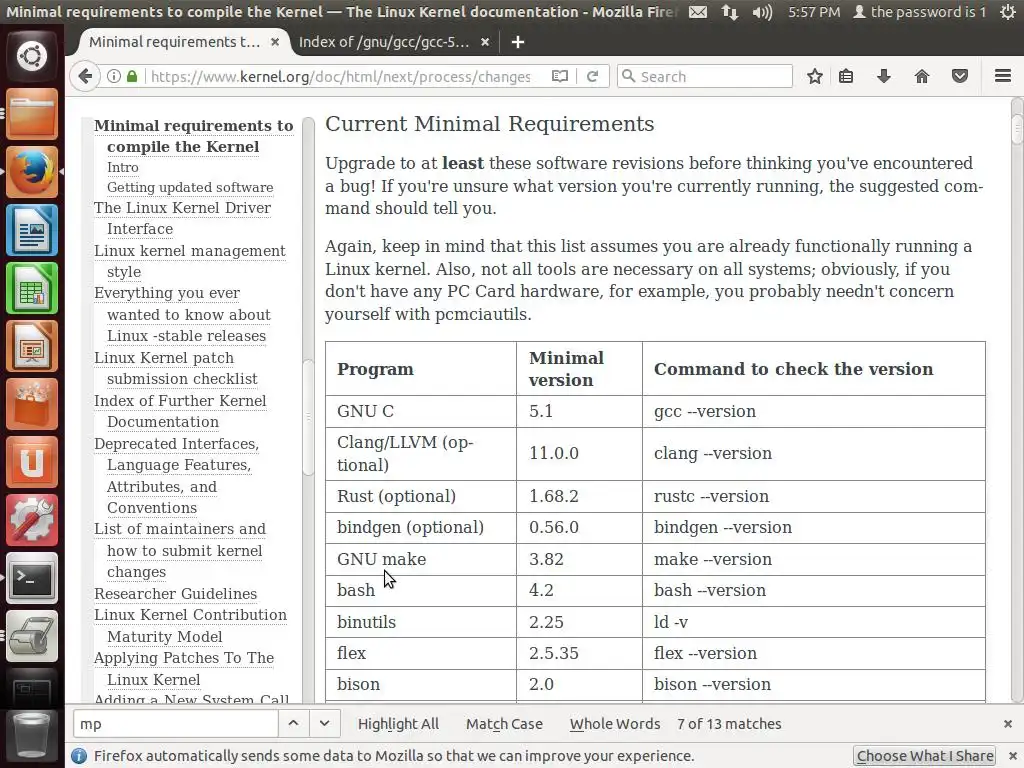This screenshot has width=1024, height=768.
Task: Click the 'ld -v' command cell
Action: click(814, 622)
